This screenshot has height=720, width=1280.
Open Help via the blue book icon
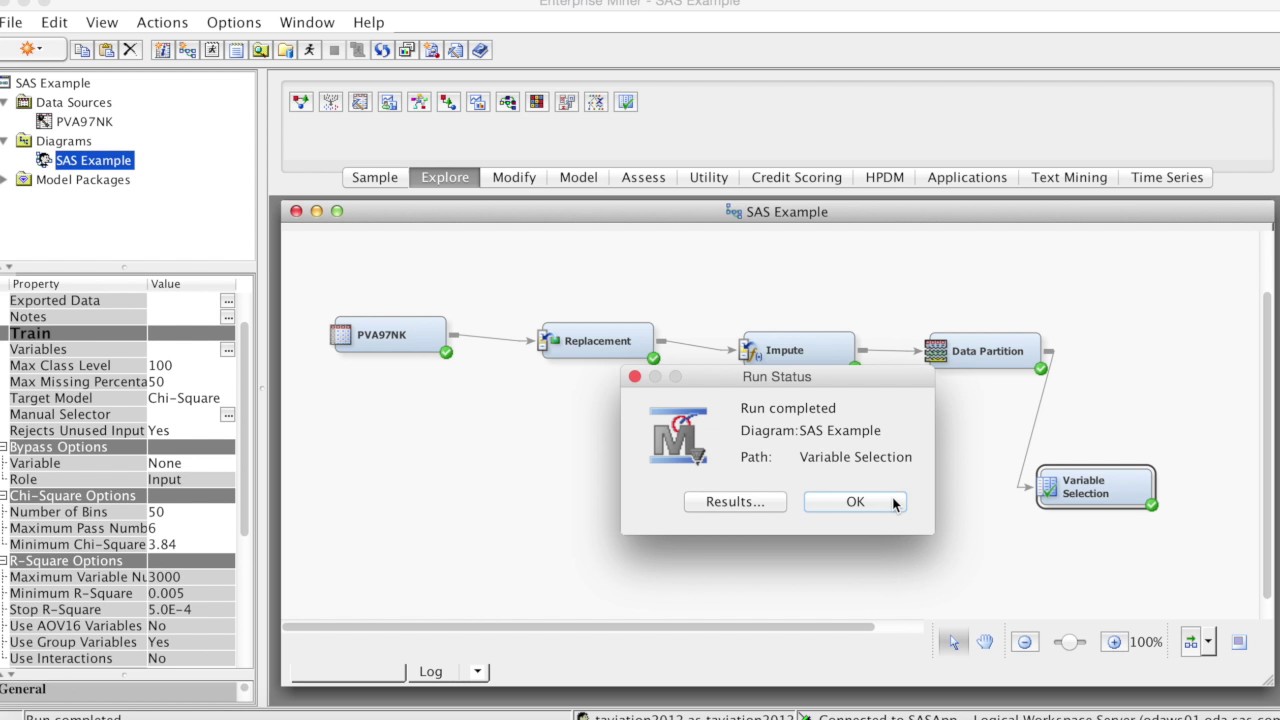click(480, 50)
